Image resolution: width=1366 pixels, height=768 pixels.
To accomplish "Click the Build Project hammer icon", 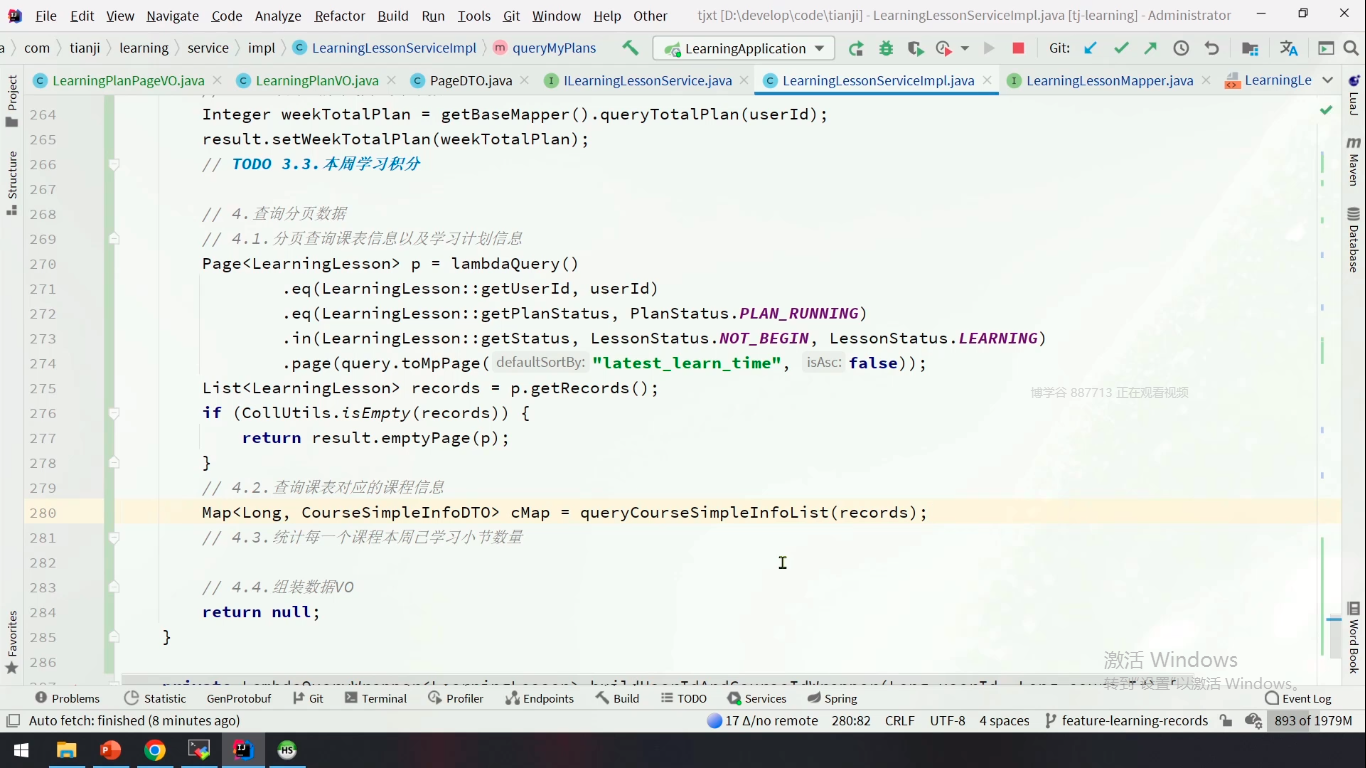I will pos(630,48).
